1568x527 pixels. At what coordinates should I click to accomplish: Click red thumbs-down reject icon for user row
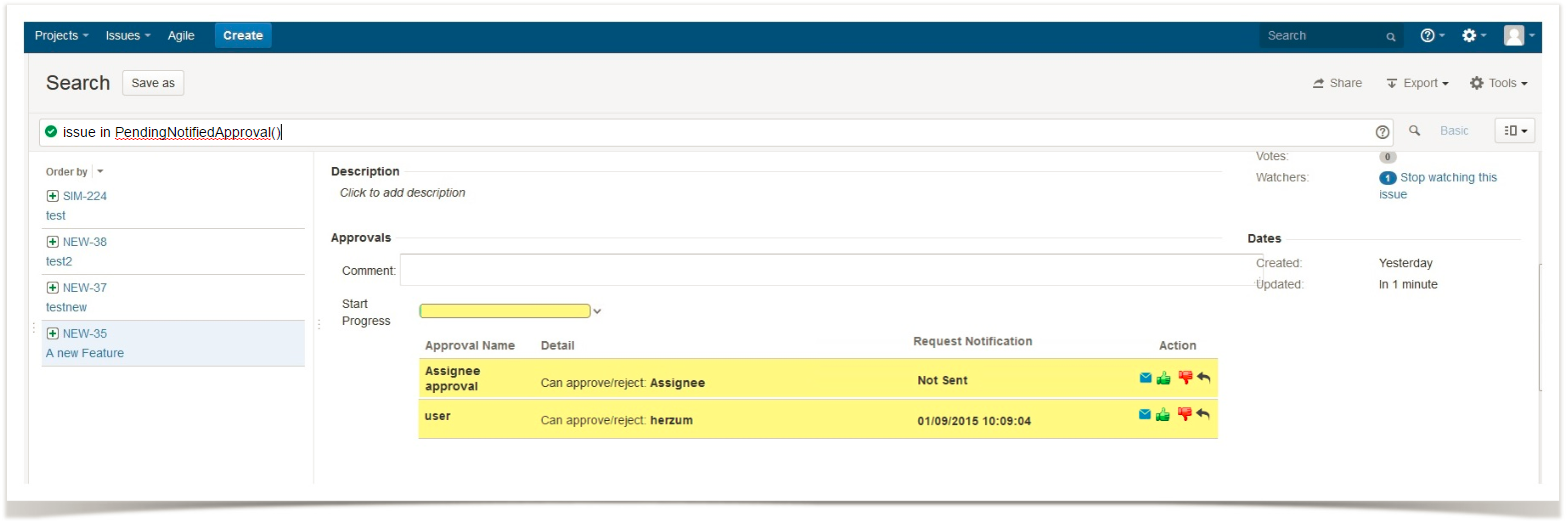[x=1184, y=414]
